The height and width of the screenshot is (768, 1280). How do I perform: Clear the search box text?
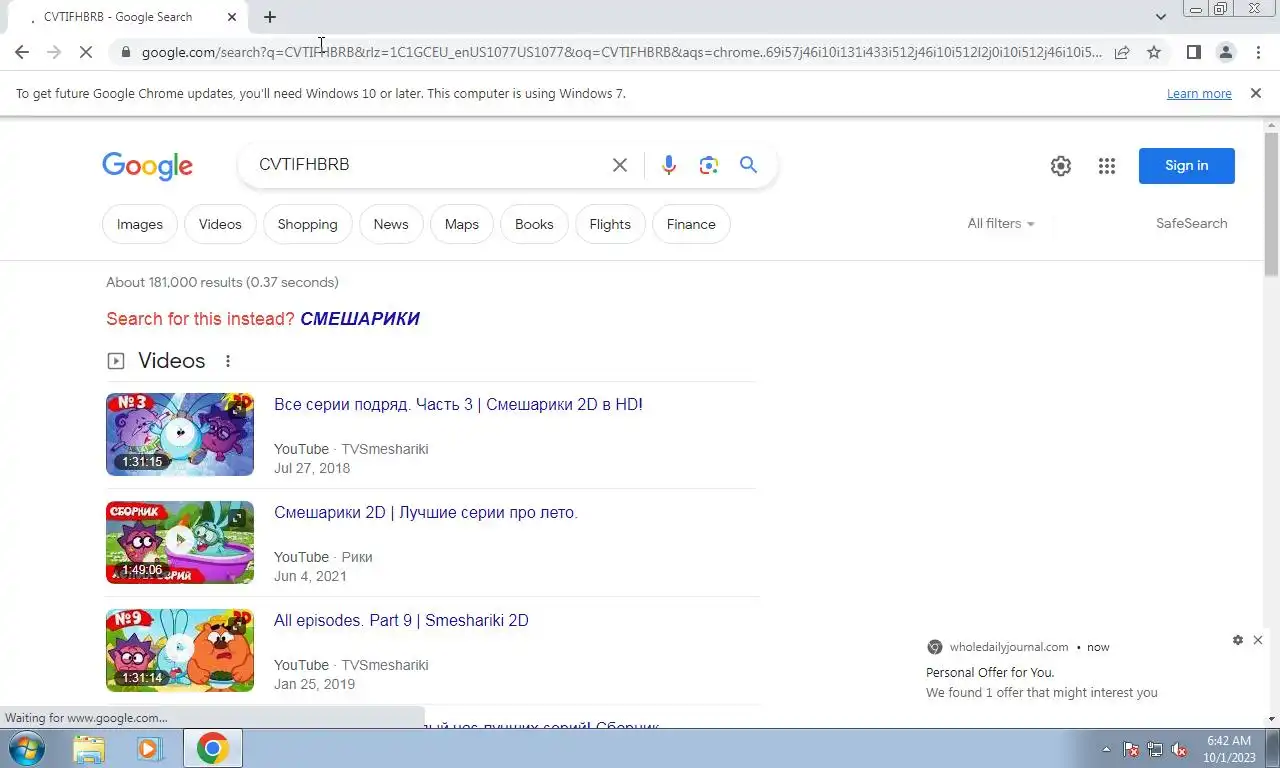click(620, 165)
